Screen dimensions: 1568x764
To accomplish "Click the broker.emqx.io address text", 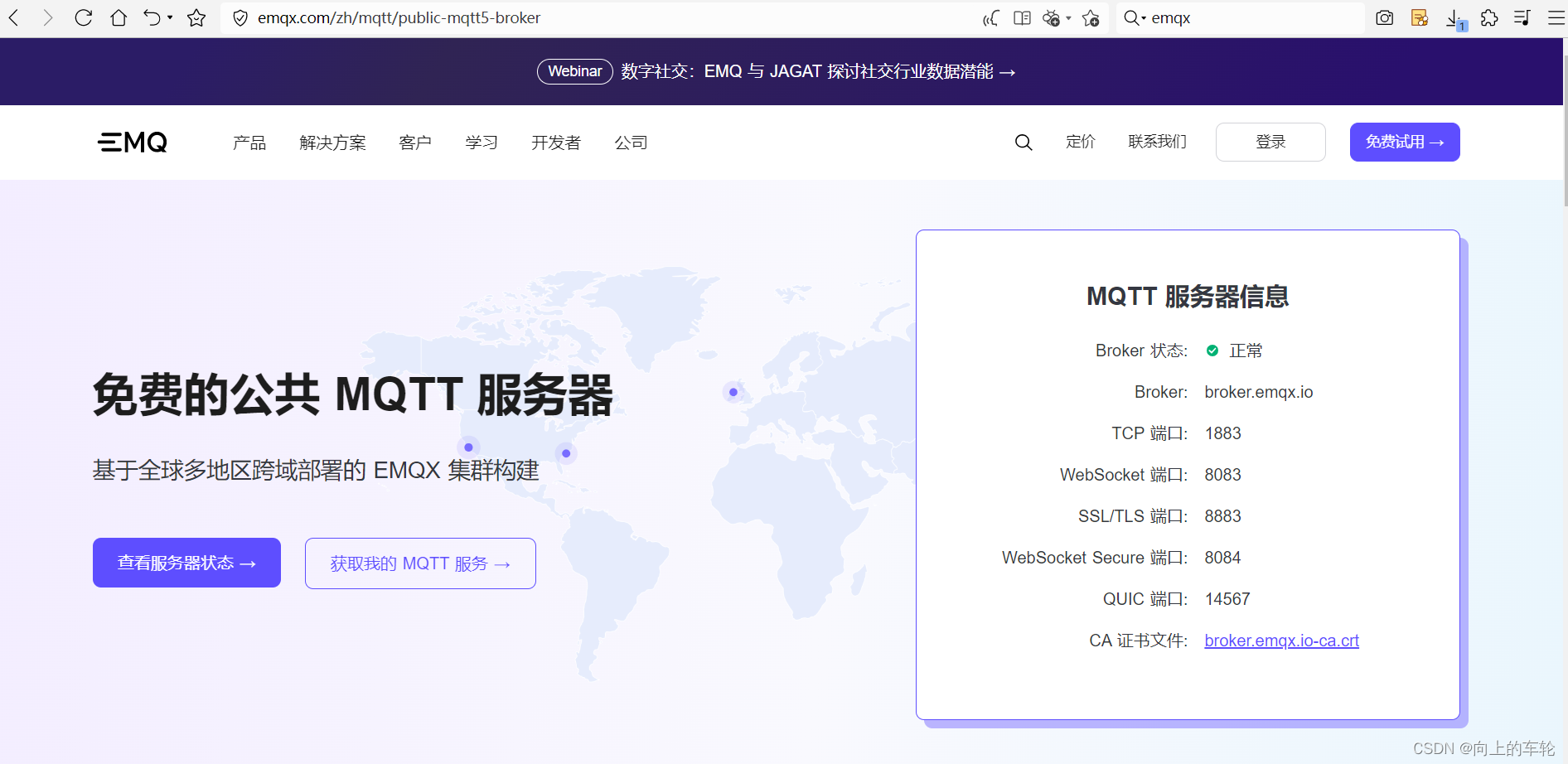I will click(1258, 392).
